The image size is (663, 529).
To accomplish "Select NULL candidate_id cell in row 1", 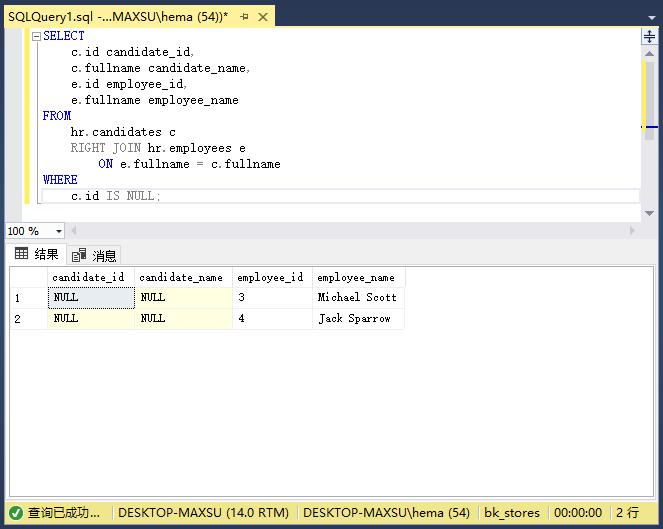I will tap(91, 298).
